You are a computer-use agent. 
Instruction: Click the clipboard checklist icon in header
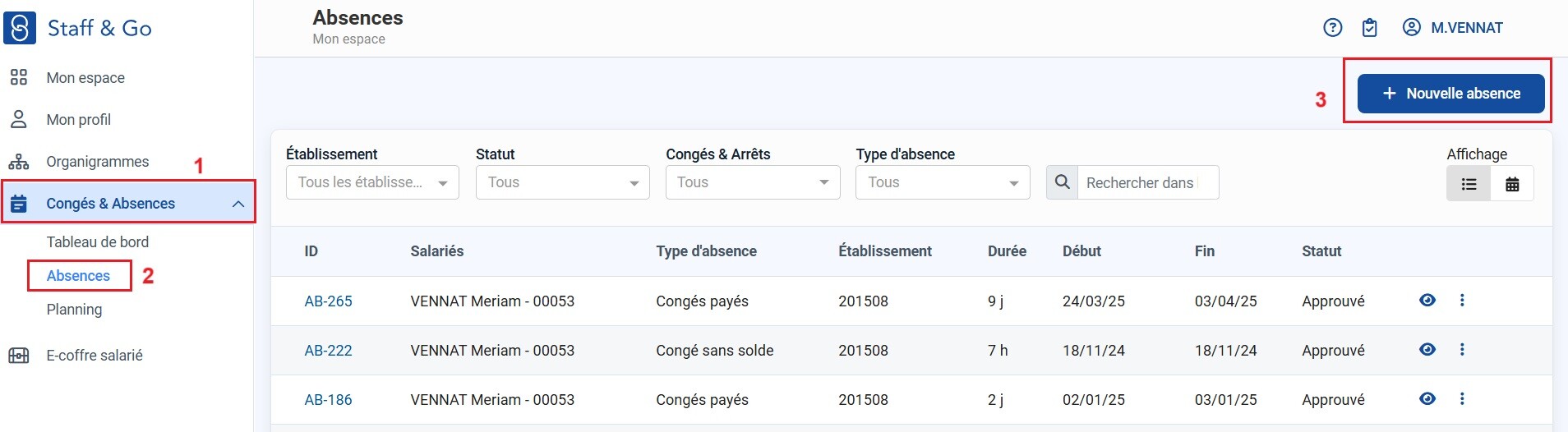1369,28
